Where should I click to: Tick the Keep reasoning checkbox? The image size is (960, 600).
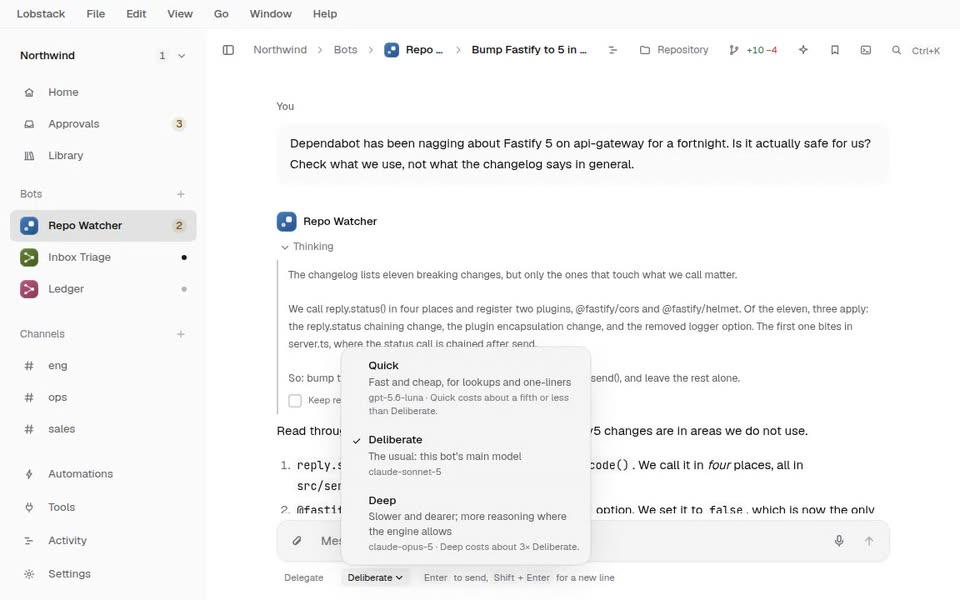tap(295, 400)
